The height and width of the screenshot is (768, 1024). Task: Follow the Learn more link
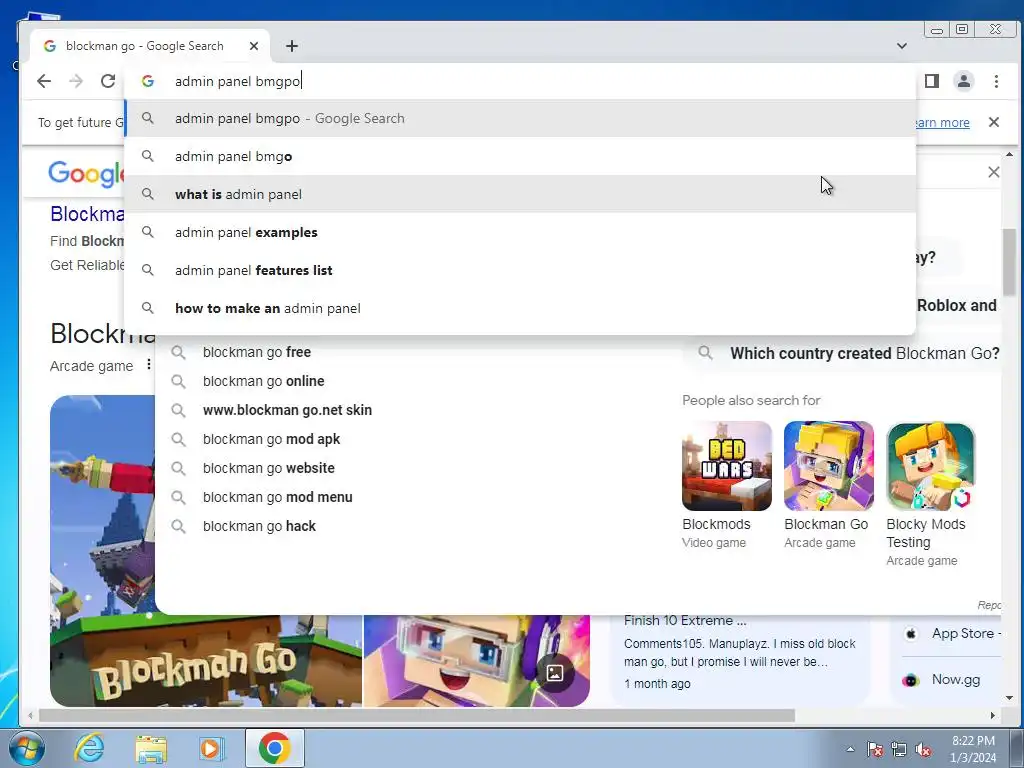pos(942,123)
